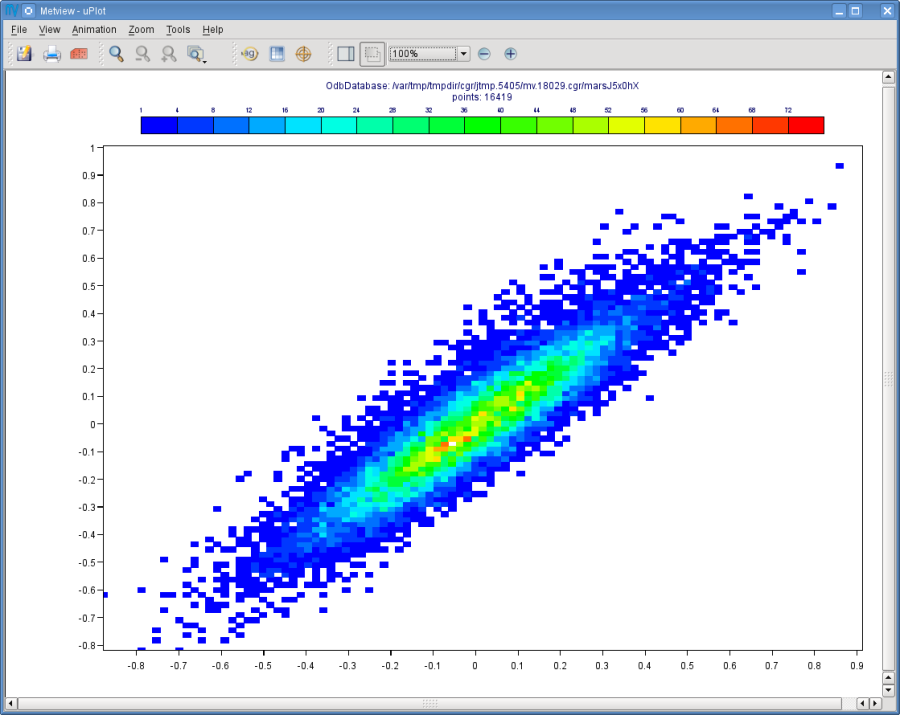The image size is (900, 715).
Task: Decrease plot size with minus button
Action: (x=484, y=54)
